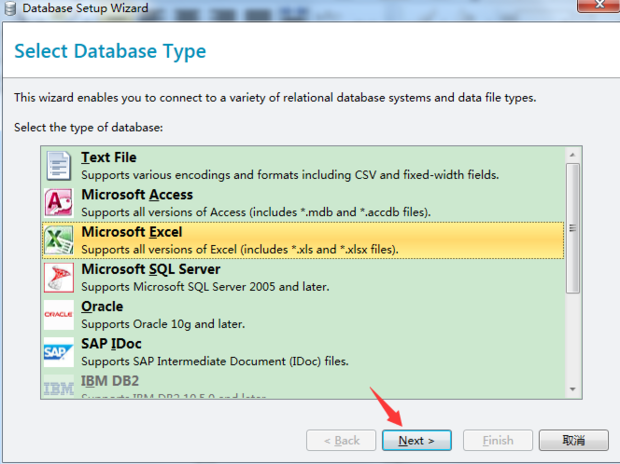Click the CSV and fixed-width fields description
Image resolution: width=620 pixels, height=464 pixels.
coord(290,175)
